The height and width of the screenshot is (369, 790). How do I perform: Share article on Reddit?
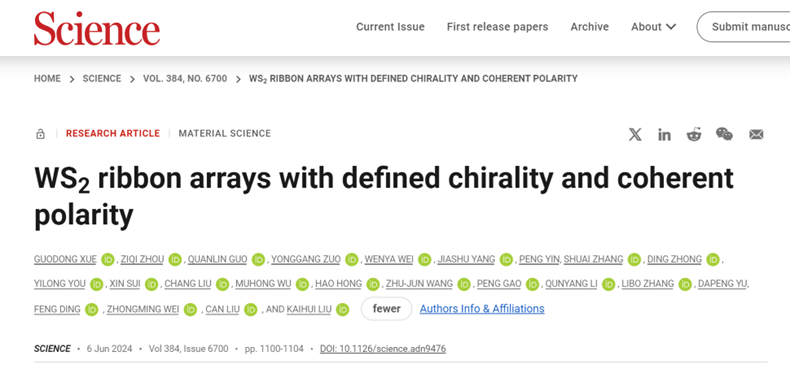[x=694, y=135]
